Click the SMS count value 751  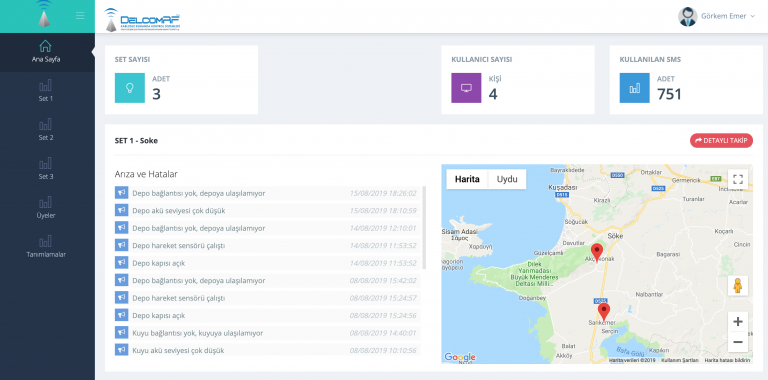(x=669, y=94)
